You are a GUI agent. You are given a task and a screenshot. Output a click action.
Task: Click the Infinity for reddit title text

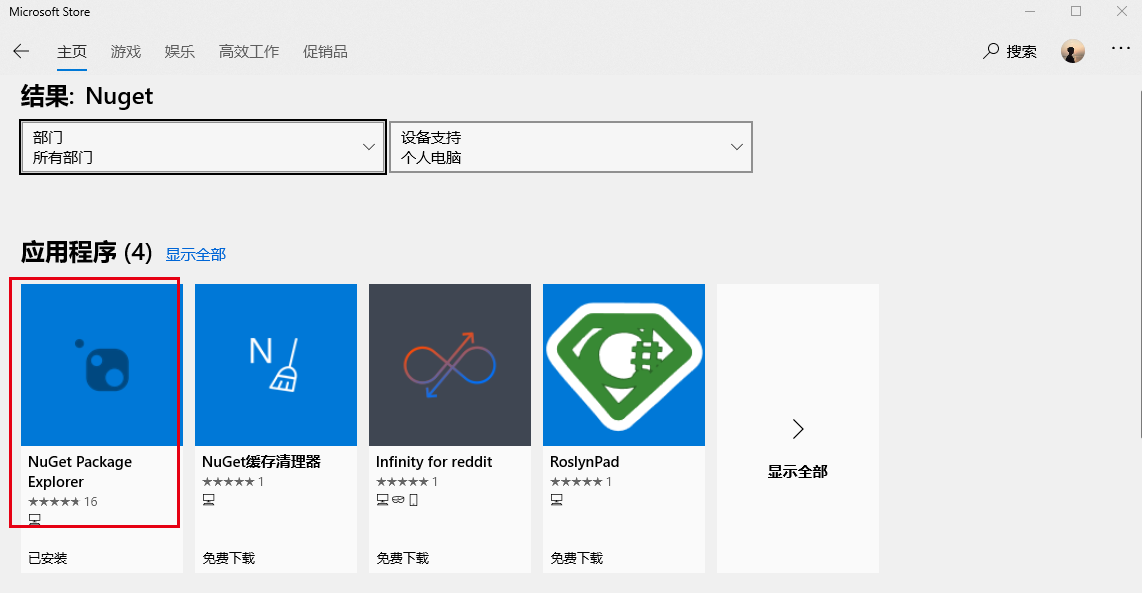coord(434,462)
